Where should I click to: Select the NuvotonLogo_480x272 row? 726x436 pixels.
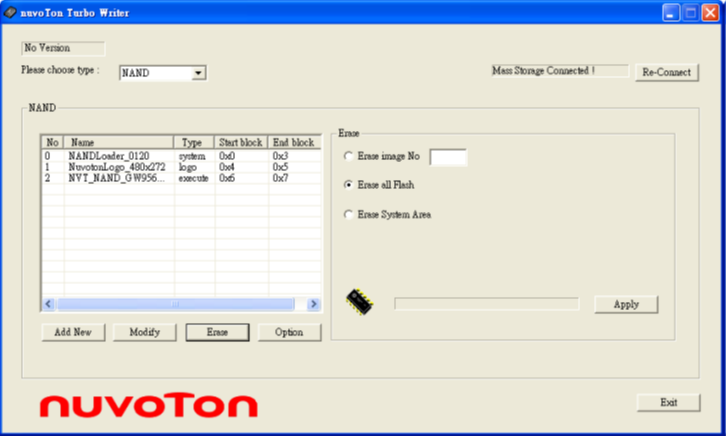pyautogui.click(x=182, y=167)
